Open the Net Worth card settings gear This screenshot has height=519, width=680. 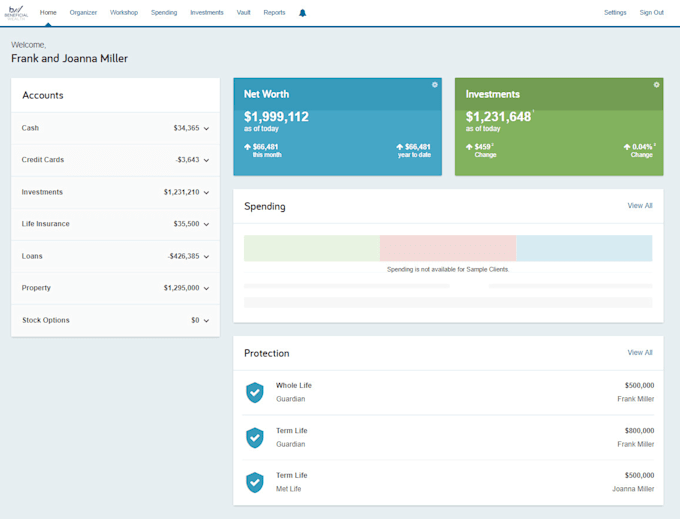point(435,85)
